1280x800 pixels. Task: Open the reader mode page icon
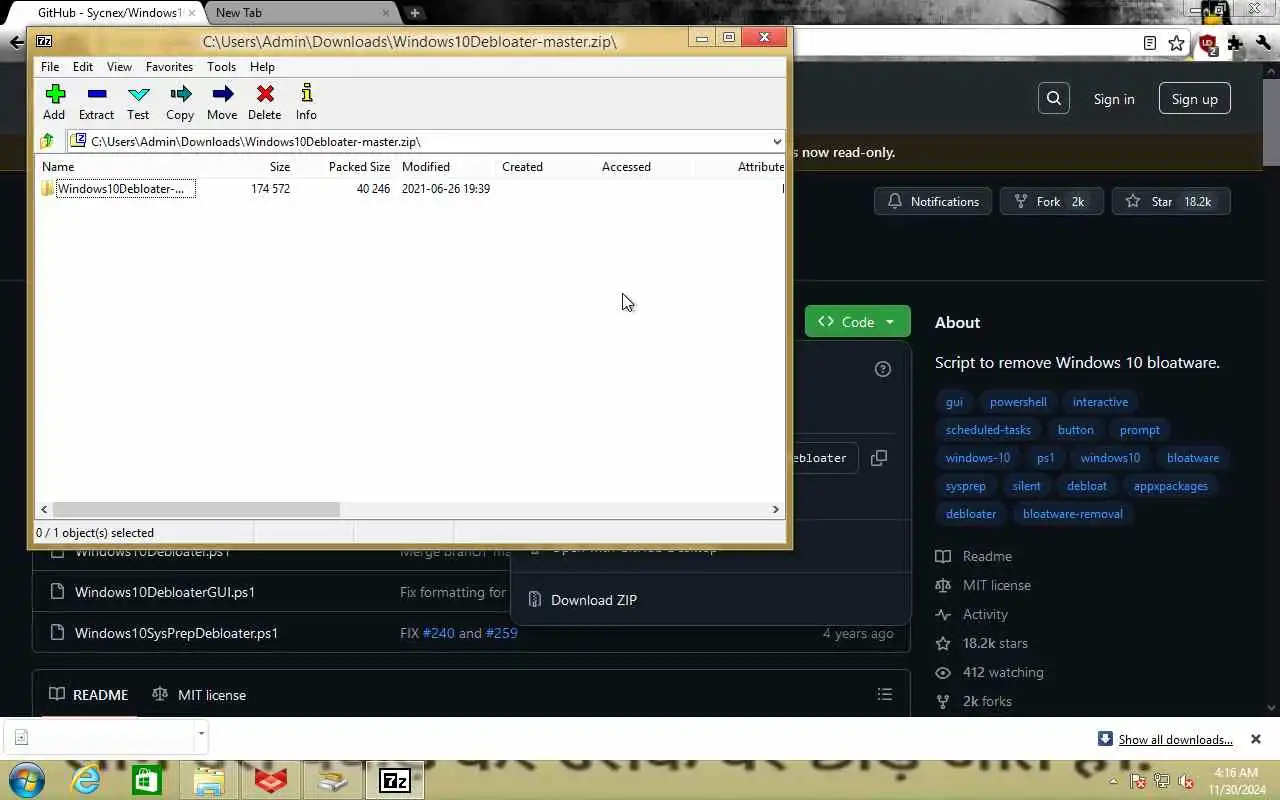click(1150, 43)
